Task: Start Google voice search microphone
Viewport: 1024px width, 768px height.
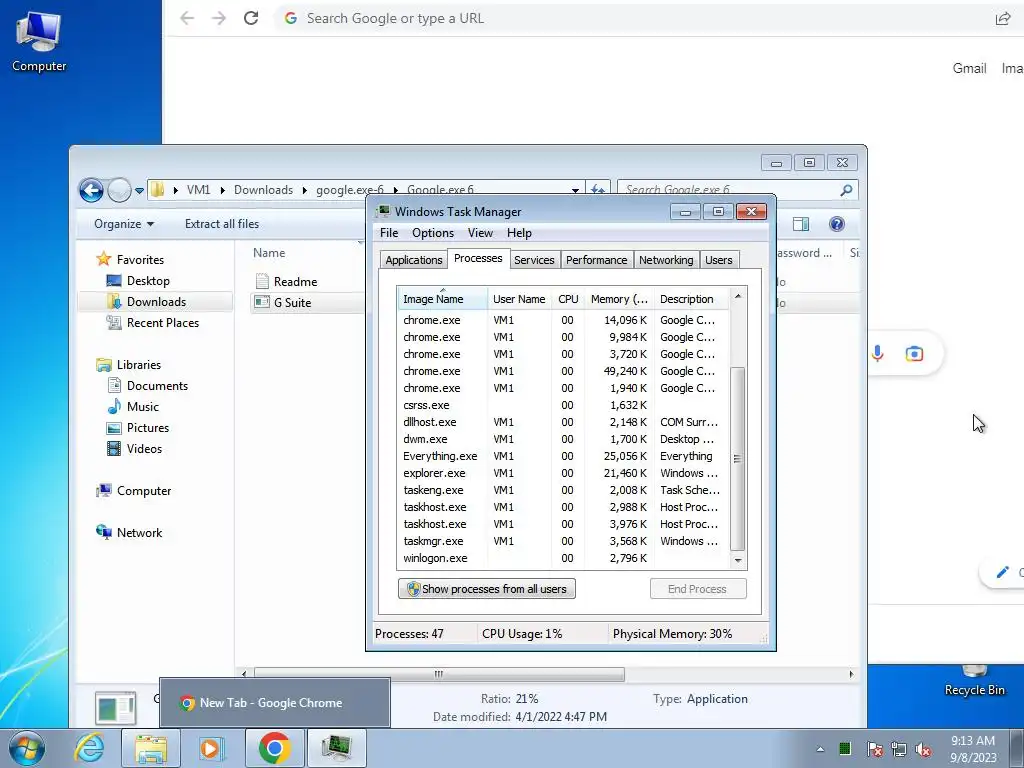Action: point(878,354)
